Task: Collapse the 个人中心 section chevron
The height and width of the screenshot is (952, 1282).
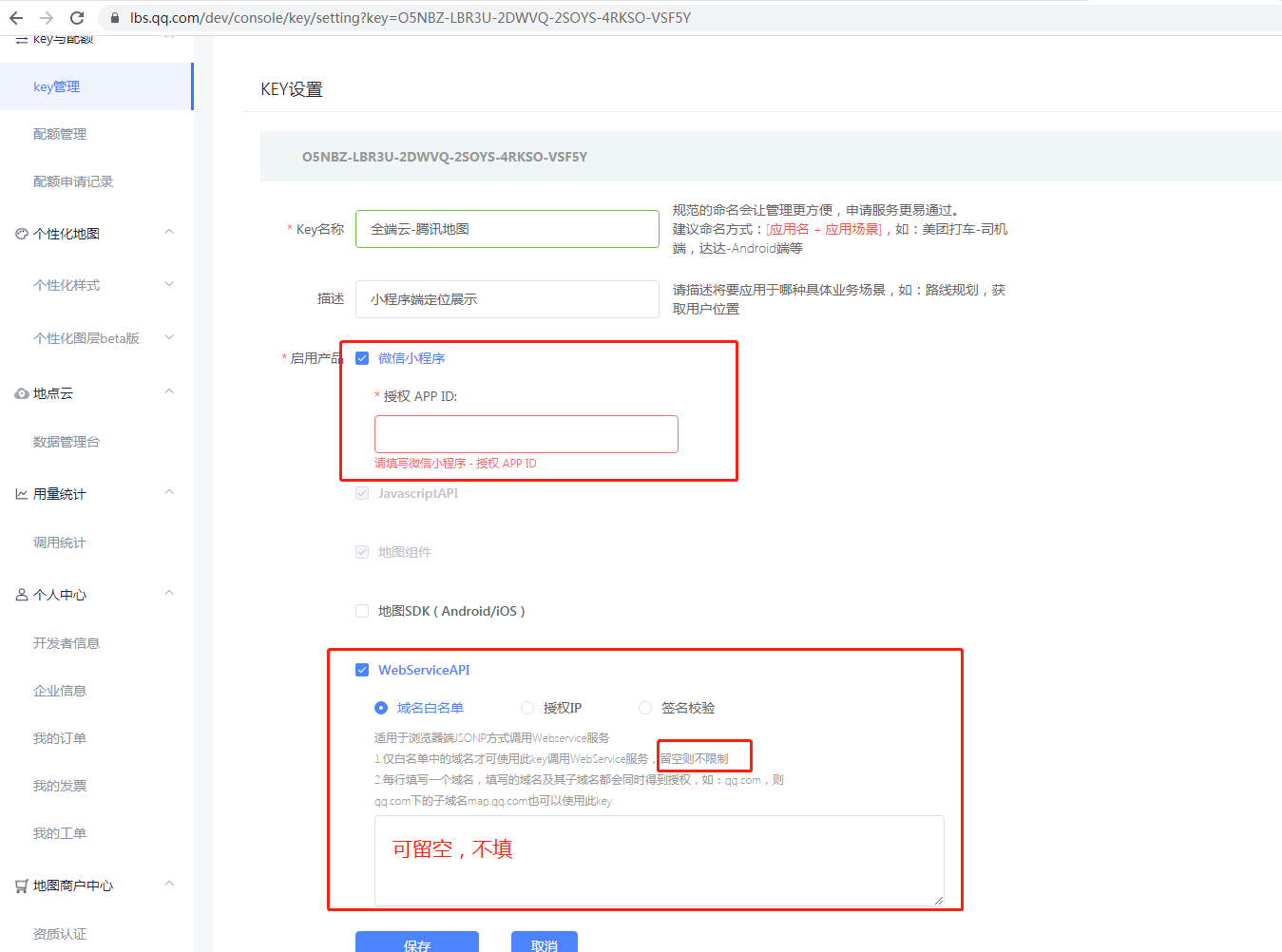Action: tap(169, 593)
